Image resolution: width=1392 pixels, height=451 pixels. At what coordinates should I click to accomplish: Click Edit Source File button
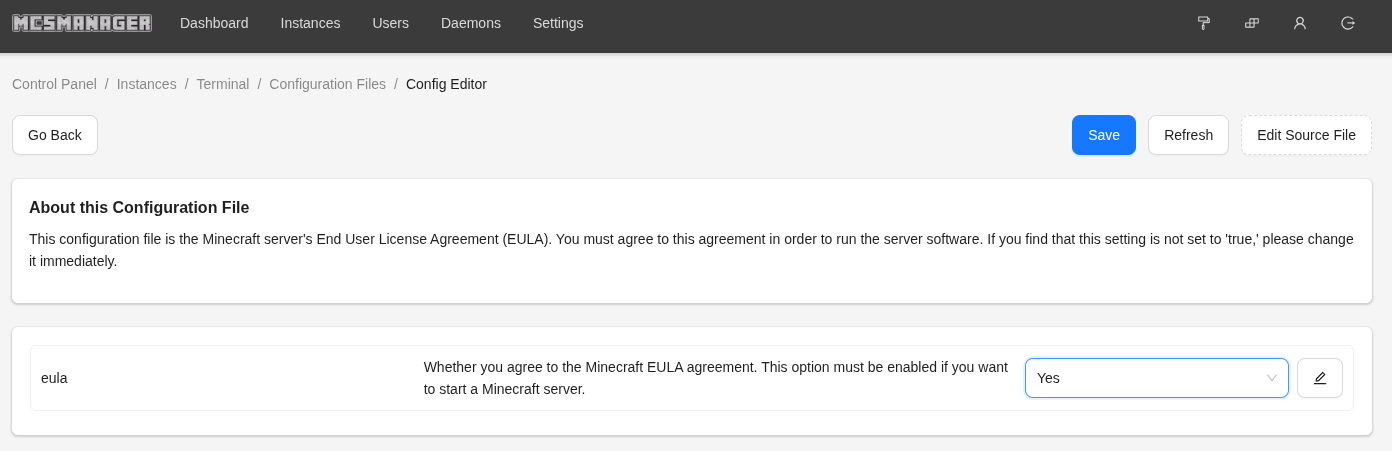coord(1306,135)
